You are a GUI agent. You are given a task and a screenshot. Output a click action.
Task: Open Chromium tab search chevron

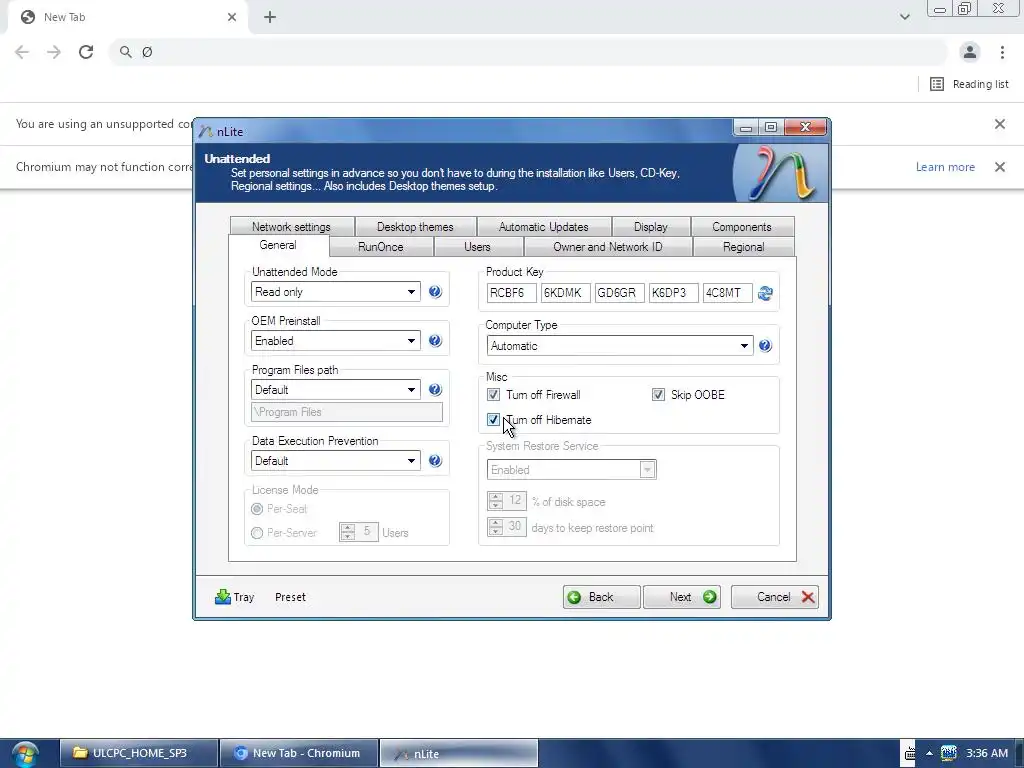click(904, 17)
